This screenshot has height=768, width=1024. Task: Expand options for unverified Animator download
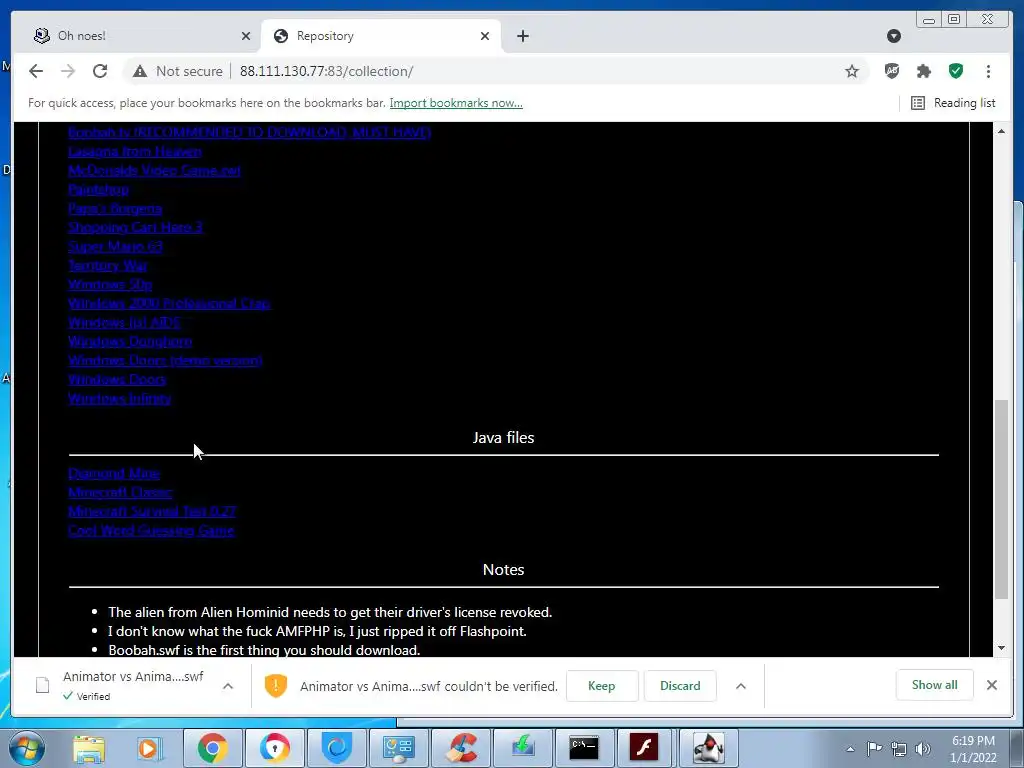point(741,686)
